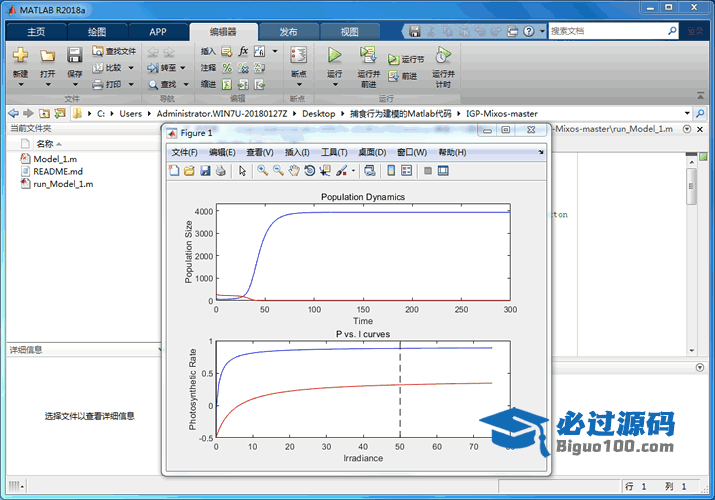715x500 pixels.
Task: Open Brush tool color dropdown in Figure
Action: 353,171
